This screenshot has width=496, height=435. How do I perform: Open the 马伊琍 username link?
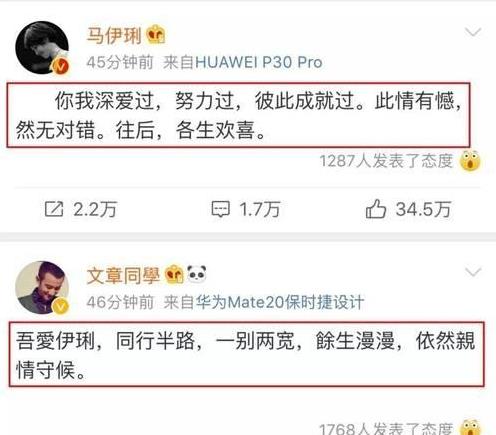tap(114, 35)
